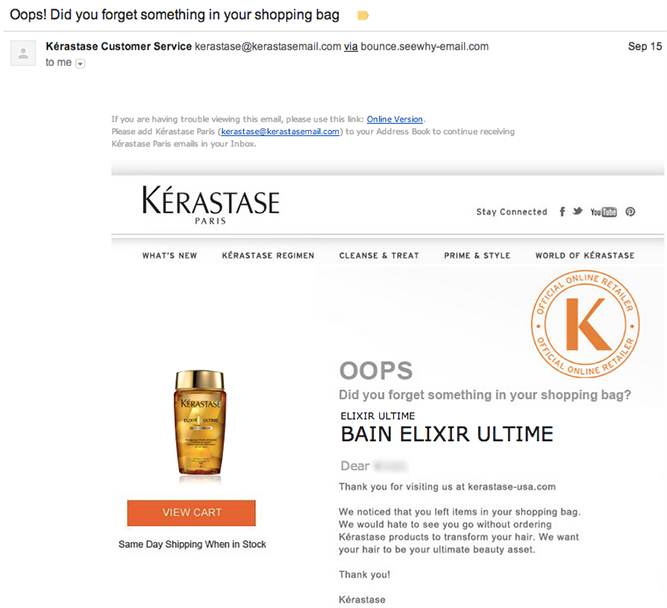The width and height of the screenshot is (667, 608).
Task: Click the Bain Elixir Ultime product title
Action: 447,434
